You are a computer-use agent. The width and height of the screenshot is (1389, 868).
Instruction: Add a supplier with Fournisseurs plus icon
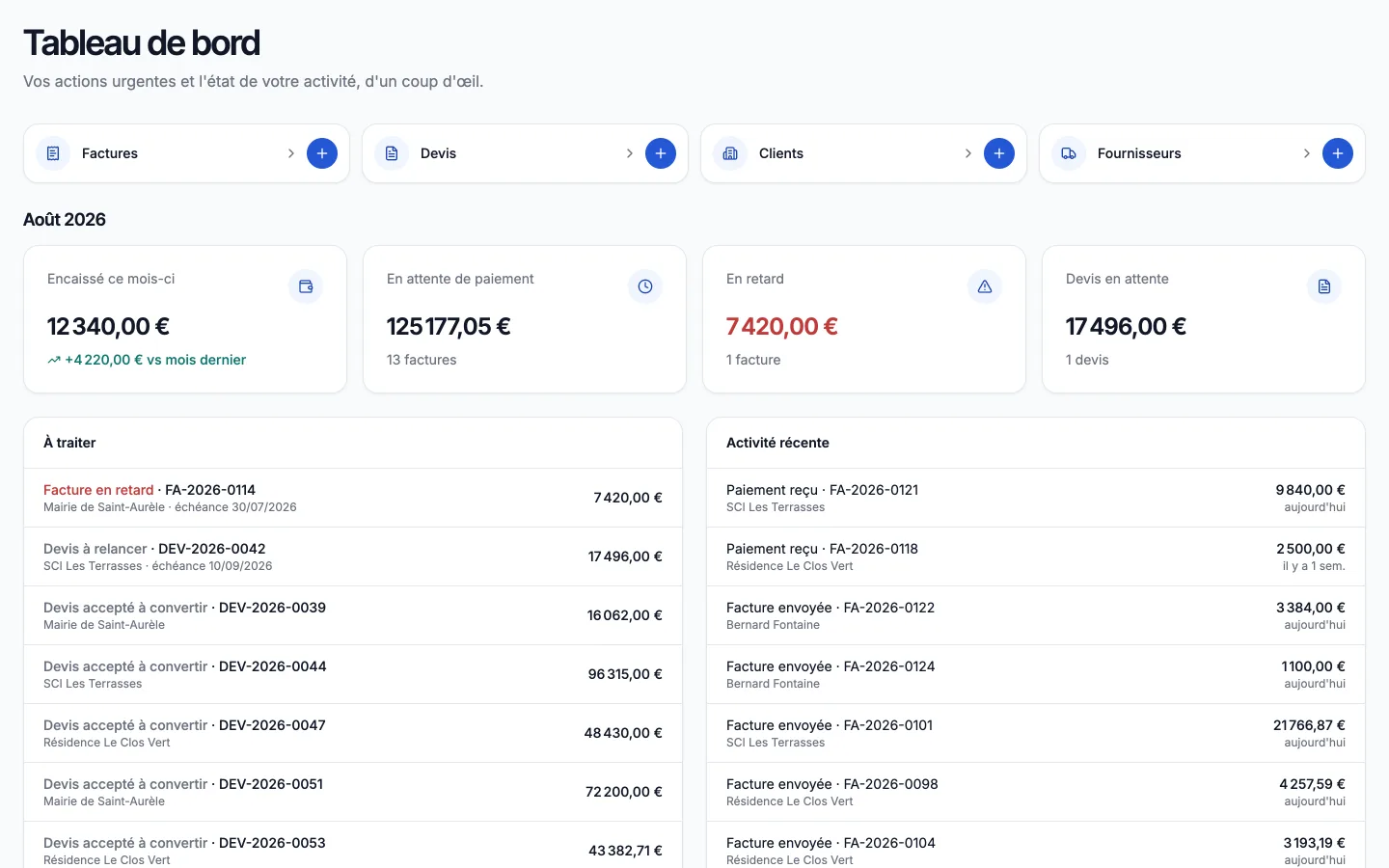coord(1338,153)
